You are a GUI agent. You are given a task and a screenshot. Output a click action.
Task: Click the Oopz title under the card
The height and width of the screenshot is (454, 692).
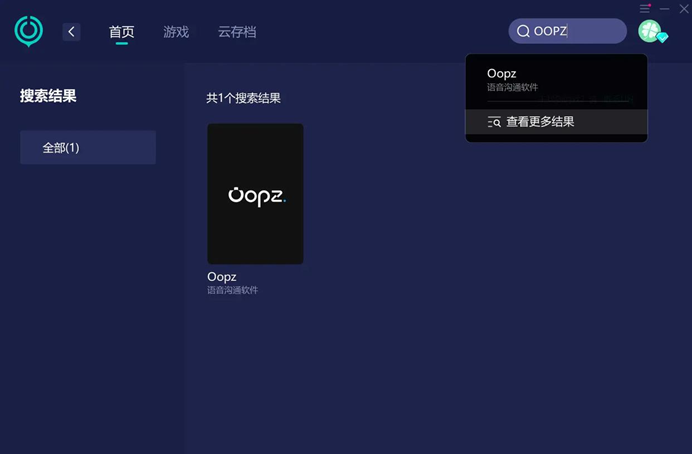point(222,277)
